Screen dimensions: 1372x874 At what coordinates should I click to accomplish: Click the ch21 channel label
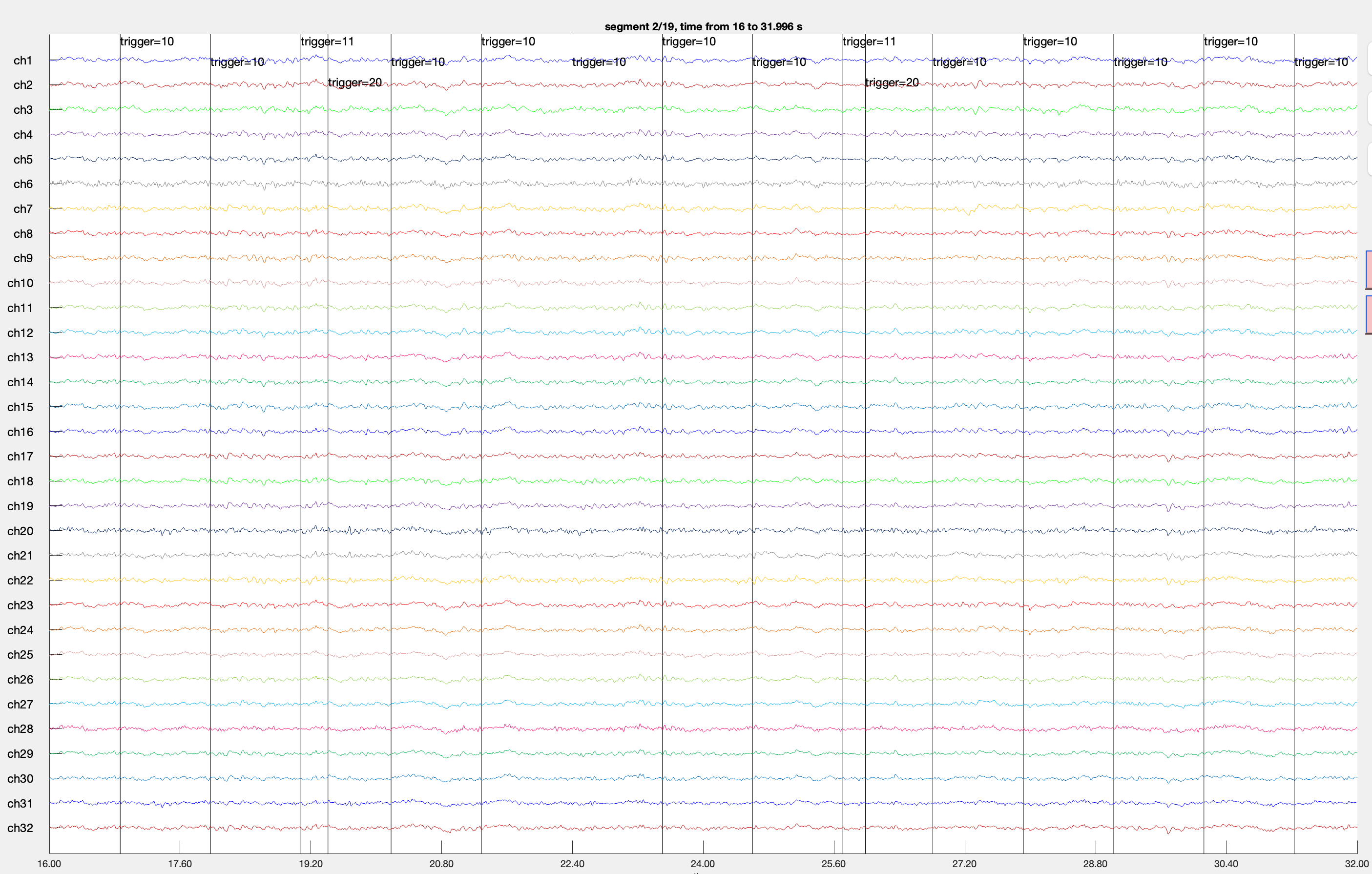20,556
